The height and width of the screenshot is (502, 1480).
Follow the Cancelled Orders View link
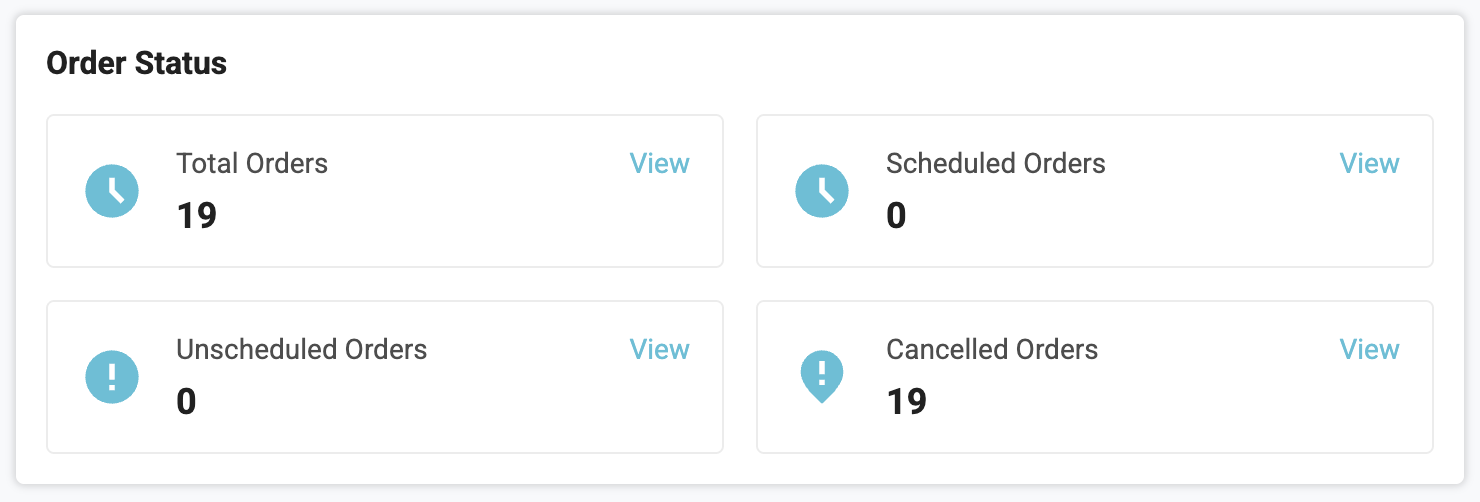point(1369,349)
